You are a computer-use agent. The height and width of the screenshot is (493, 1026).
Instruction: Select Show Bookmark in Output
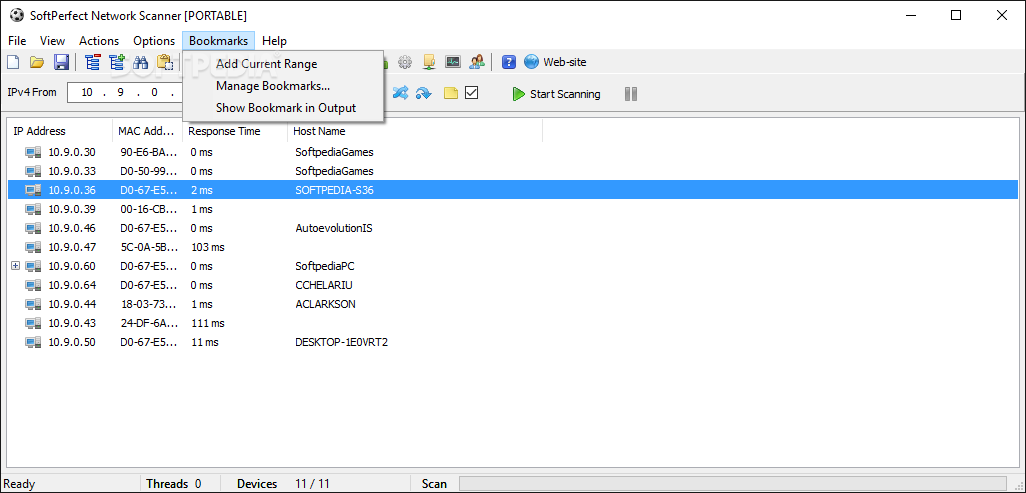tap(283, 108)
